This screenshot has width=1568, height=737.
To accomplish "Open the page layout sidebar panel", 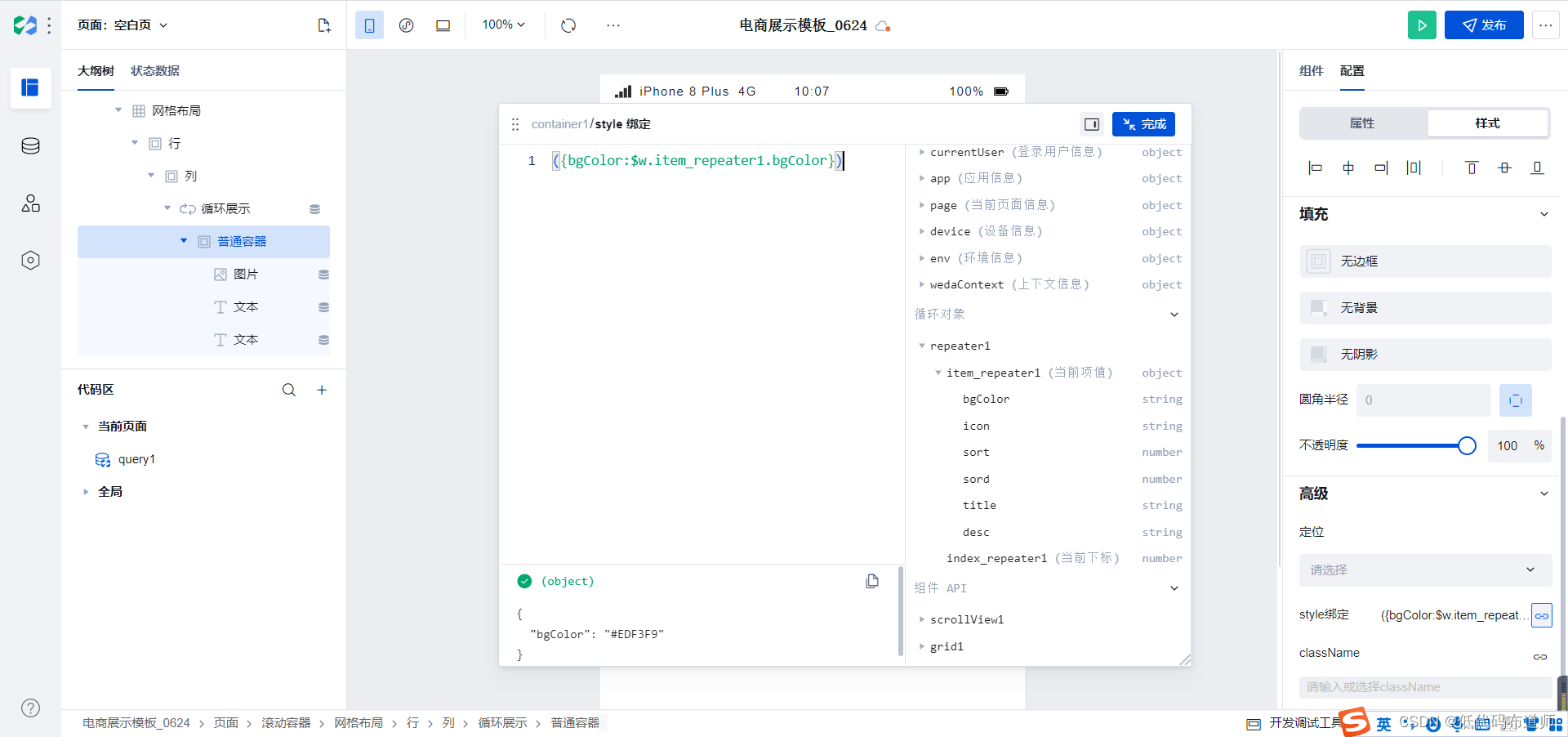I will (30, 87).
